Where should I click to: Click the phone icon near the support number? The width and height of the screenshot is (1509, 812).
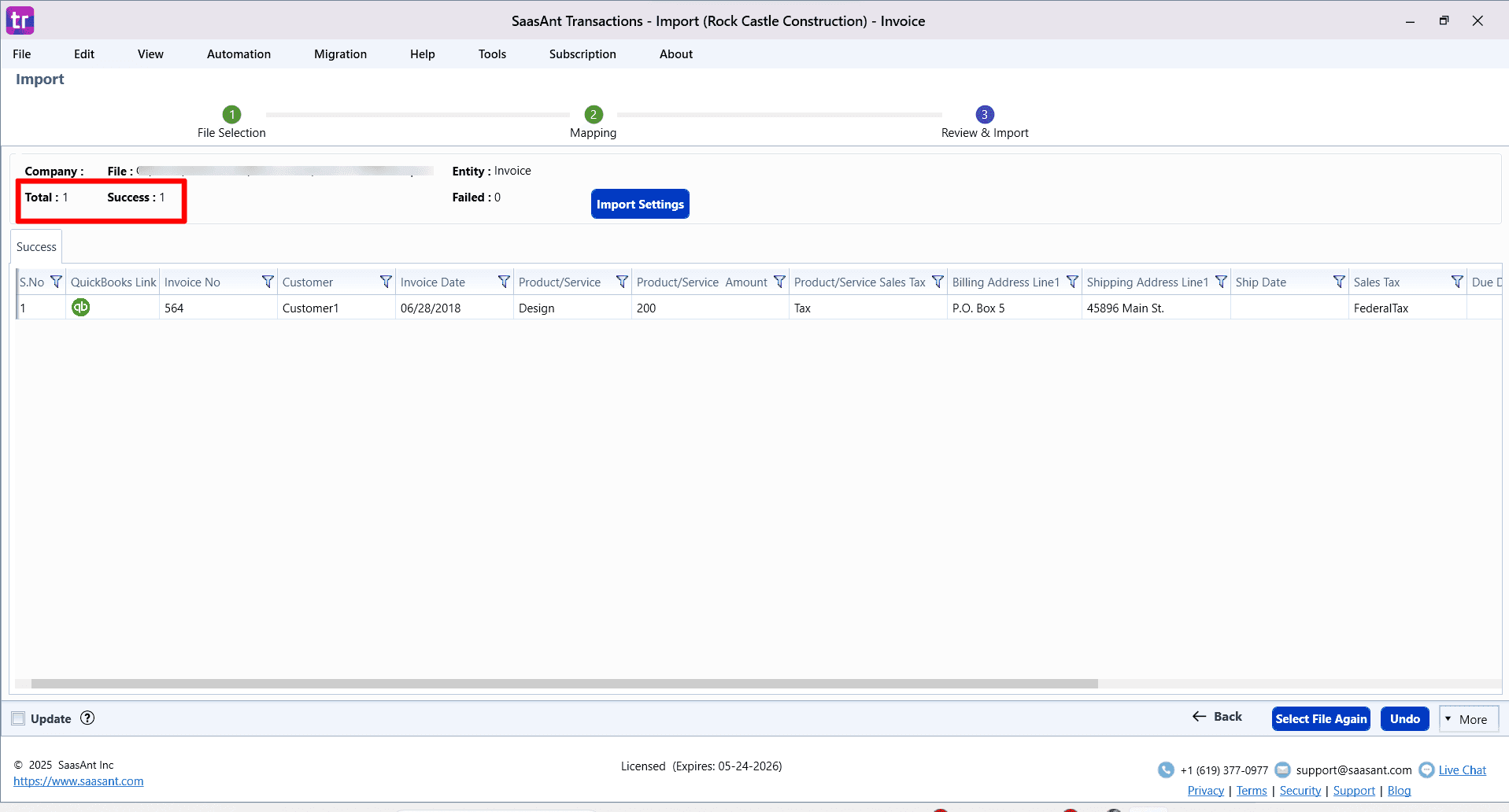tap(1166, 770)
